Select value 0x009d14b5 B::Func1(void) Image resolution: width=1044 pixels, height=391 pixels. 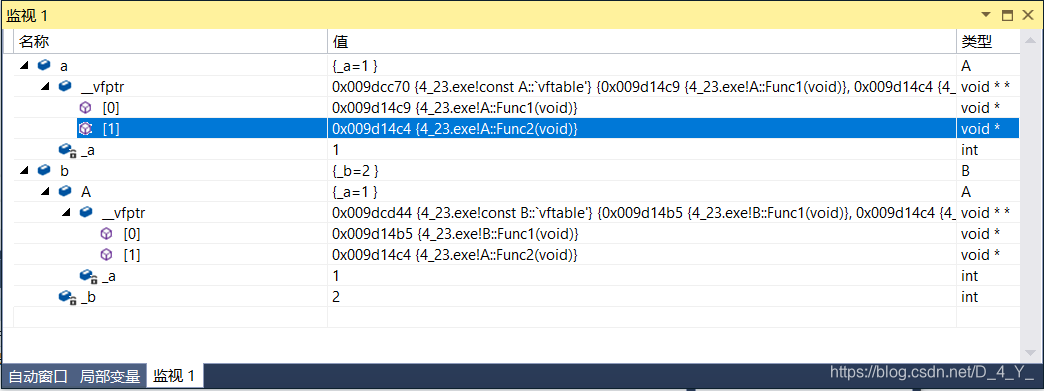pyautogui.click(x=454, y=234)
